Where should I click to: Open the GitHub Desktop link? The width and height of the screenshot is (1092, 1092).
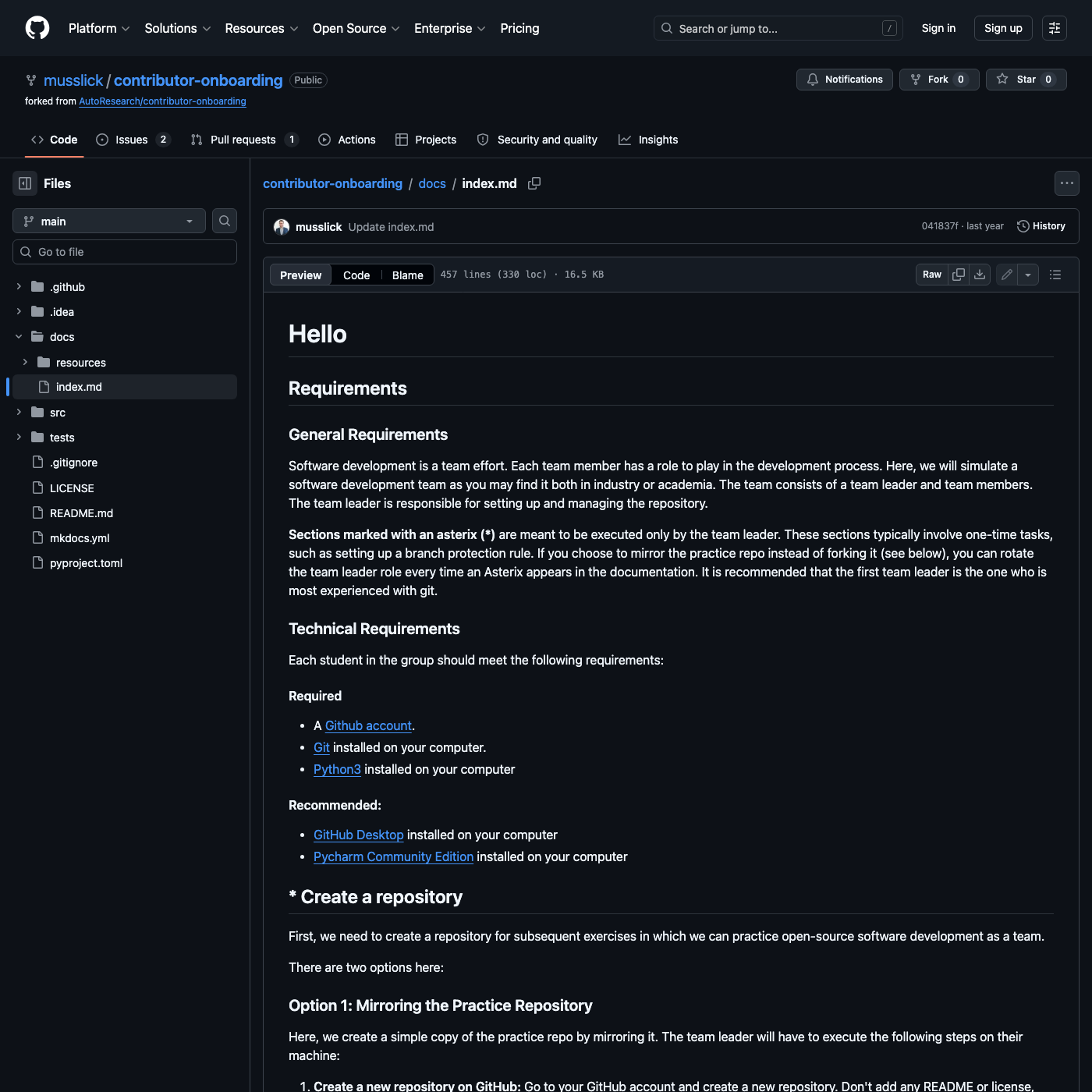coord(359,835)
